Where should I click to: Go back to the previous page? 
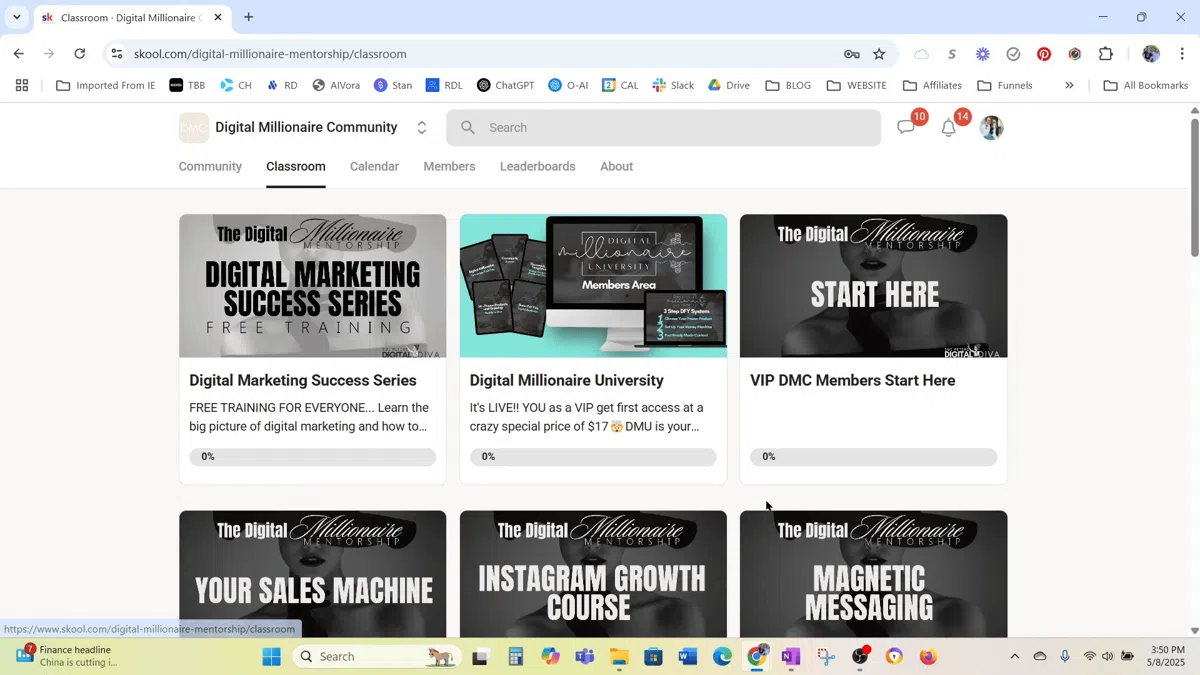click(x=18, y=54)
